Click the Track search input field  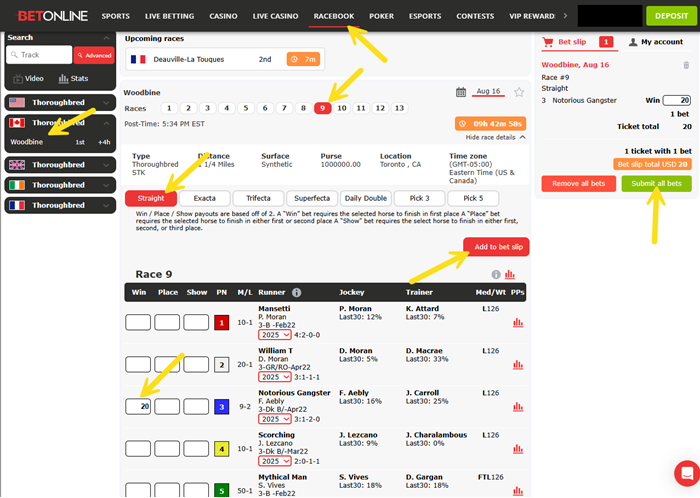pyautogui.click(x=40, y=55)
